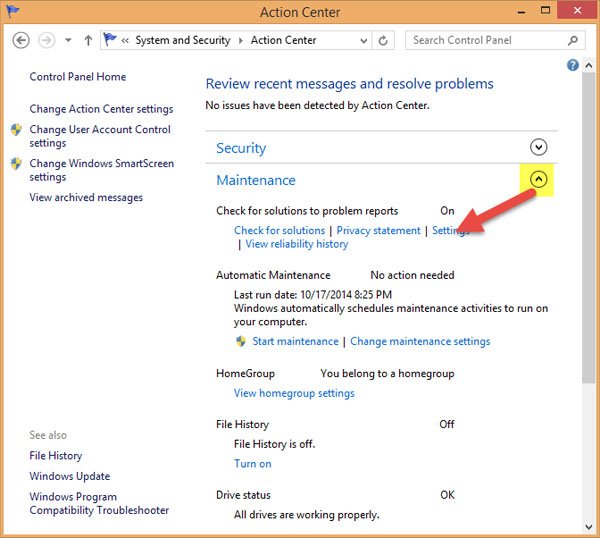Select Action Center breadcrumb item
600x538 pixels.
point(284,40)
